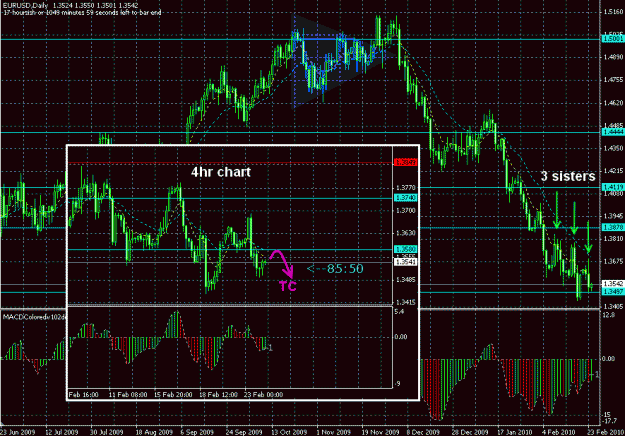
Task: Click the 0.00 label on the inset MACD scale
Action: tap(401, 337)
